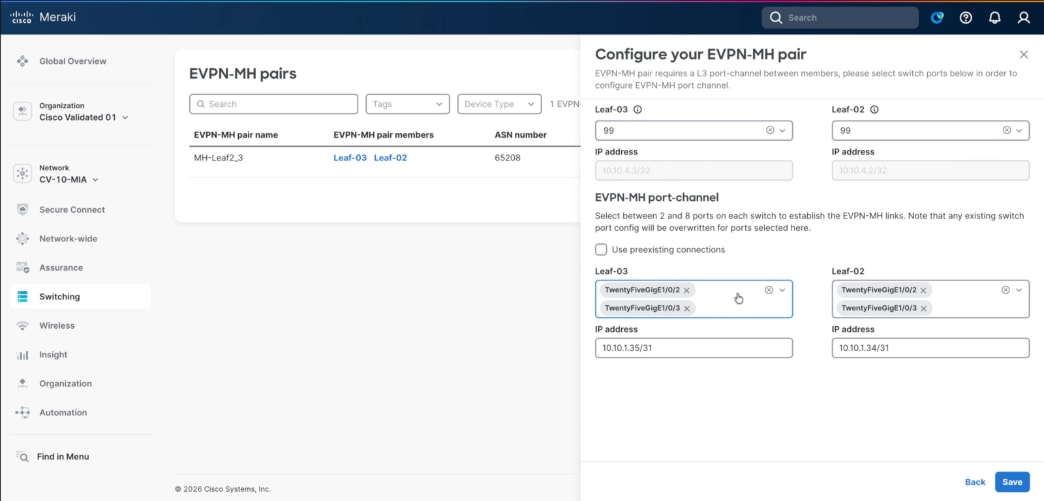Click the EVPN-MH pair members column header
The image size is (1044, 501).
pyautogui.click(x=384, y=135)
